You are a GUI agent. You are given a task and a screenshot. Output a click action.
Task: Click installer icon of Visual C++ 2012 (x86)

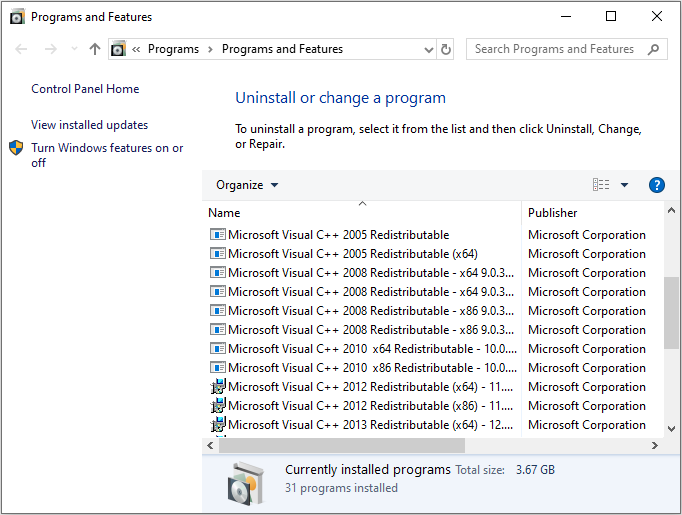click(217, 405)
